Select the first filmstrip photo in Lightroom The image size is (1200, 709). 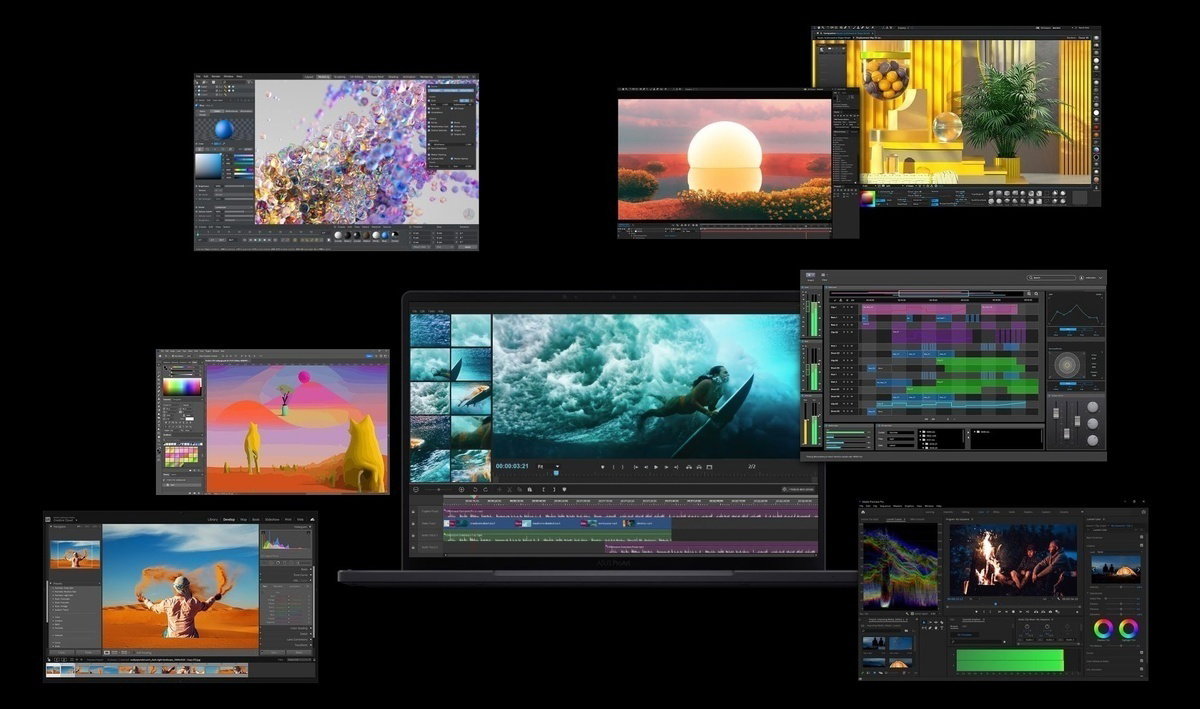point(53,669)
